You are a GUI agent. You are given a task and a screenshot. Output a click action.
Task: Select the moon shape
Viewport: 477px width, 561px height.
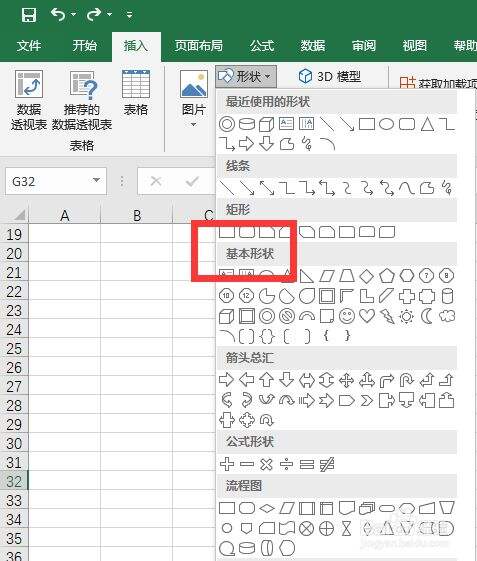[x=427, y=316]
